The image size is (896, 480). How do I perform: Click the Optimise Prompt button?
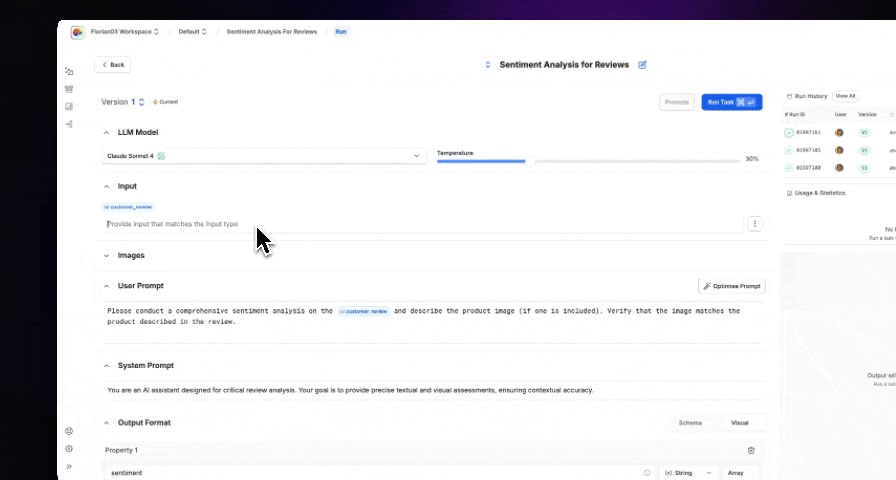point(732,286)
